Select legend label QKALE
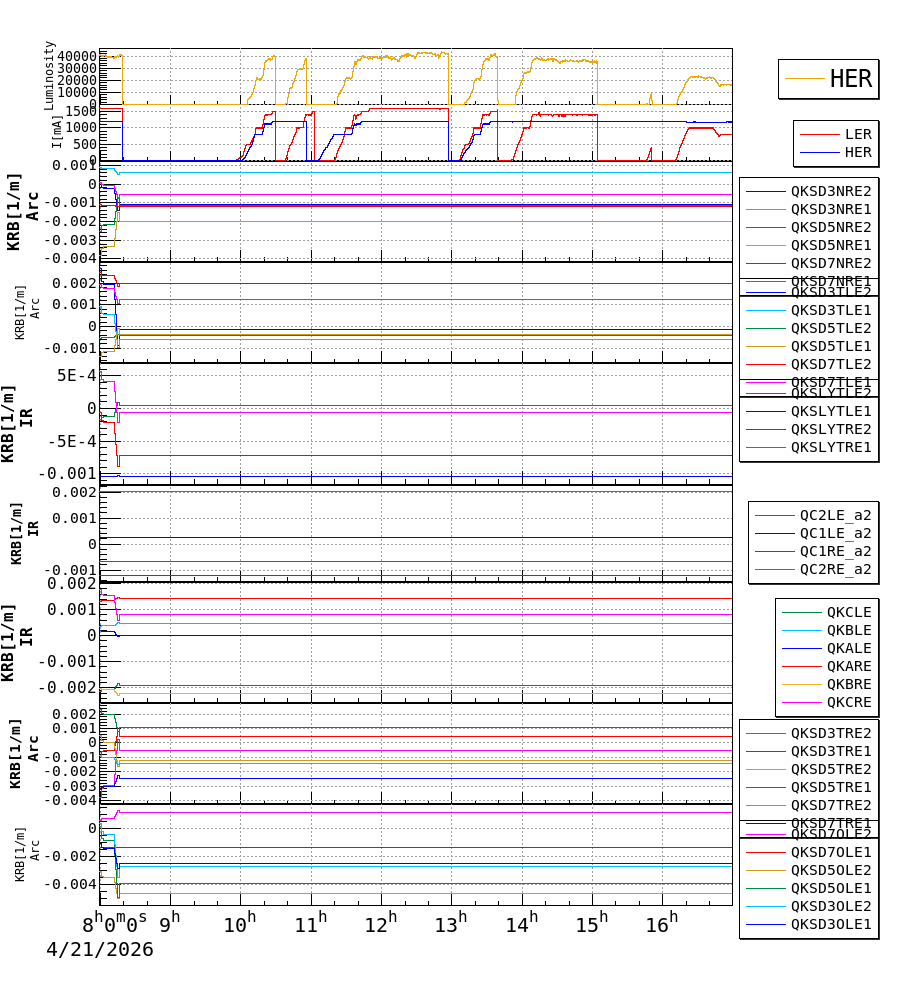 click(x=849, y=648)
